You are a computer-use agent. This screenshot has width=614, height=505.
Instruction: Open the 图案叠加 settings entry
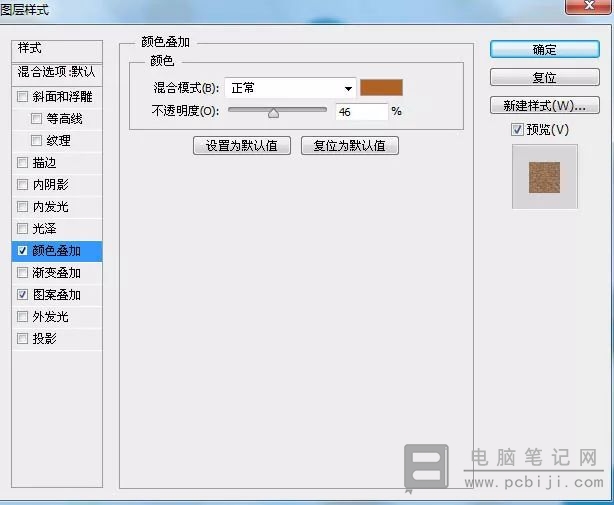pyautogui.click(x=57, y=294)
